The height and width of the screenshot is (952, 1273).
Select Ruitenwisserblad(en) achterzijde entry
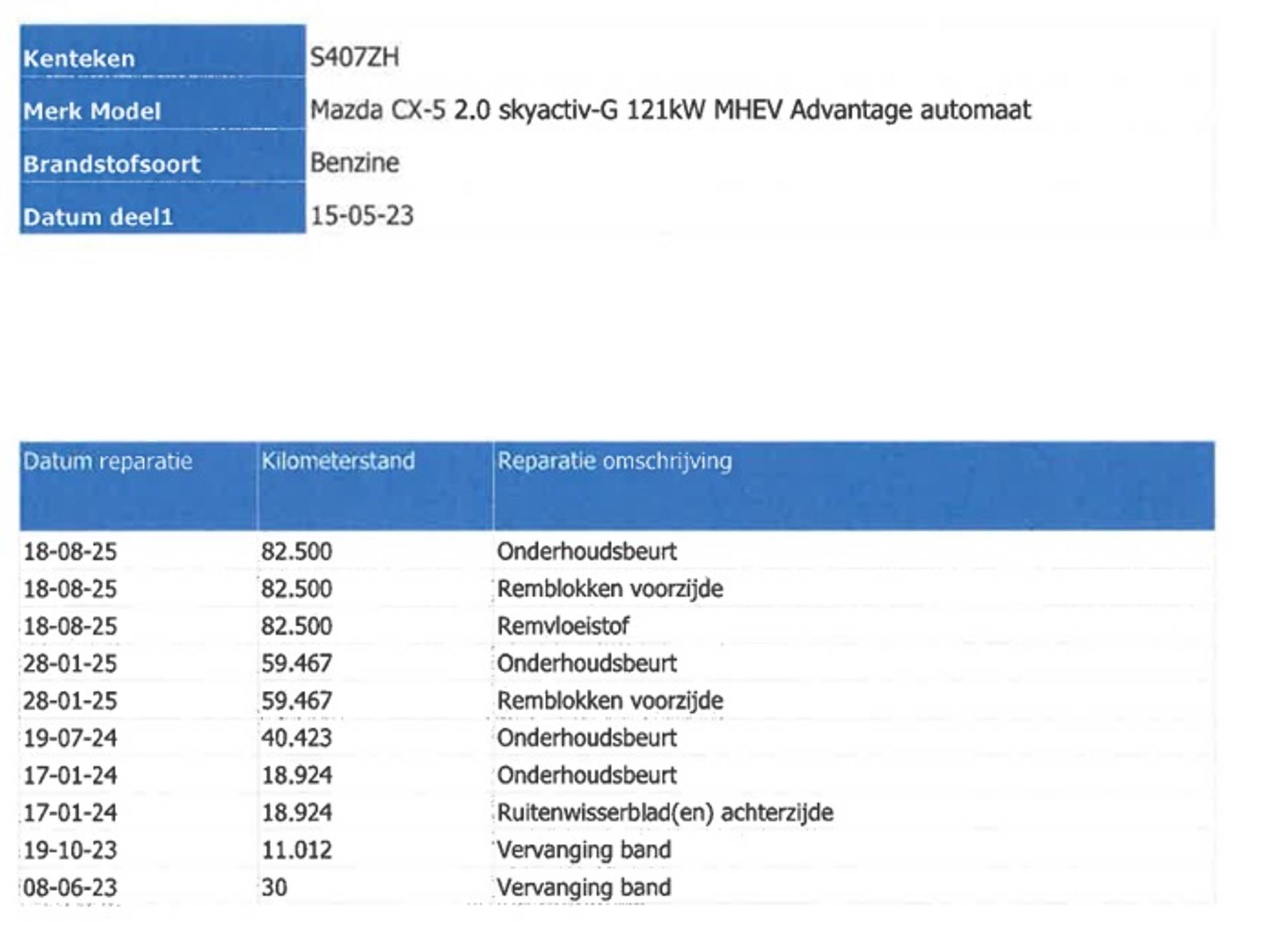click(x=664, y=812)
